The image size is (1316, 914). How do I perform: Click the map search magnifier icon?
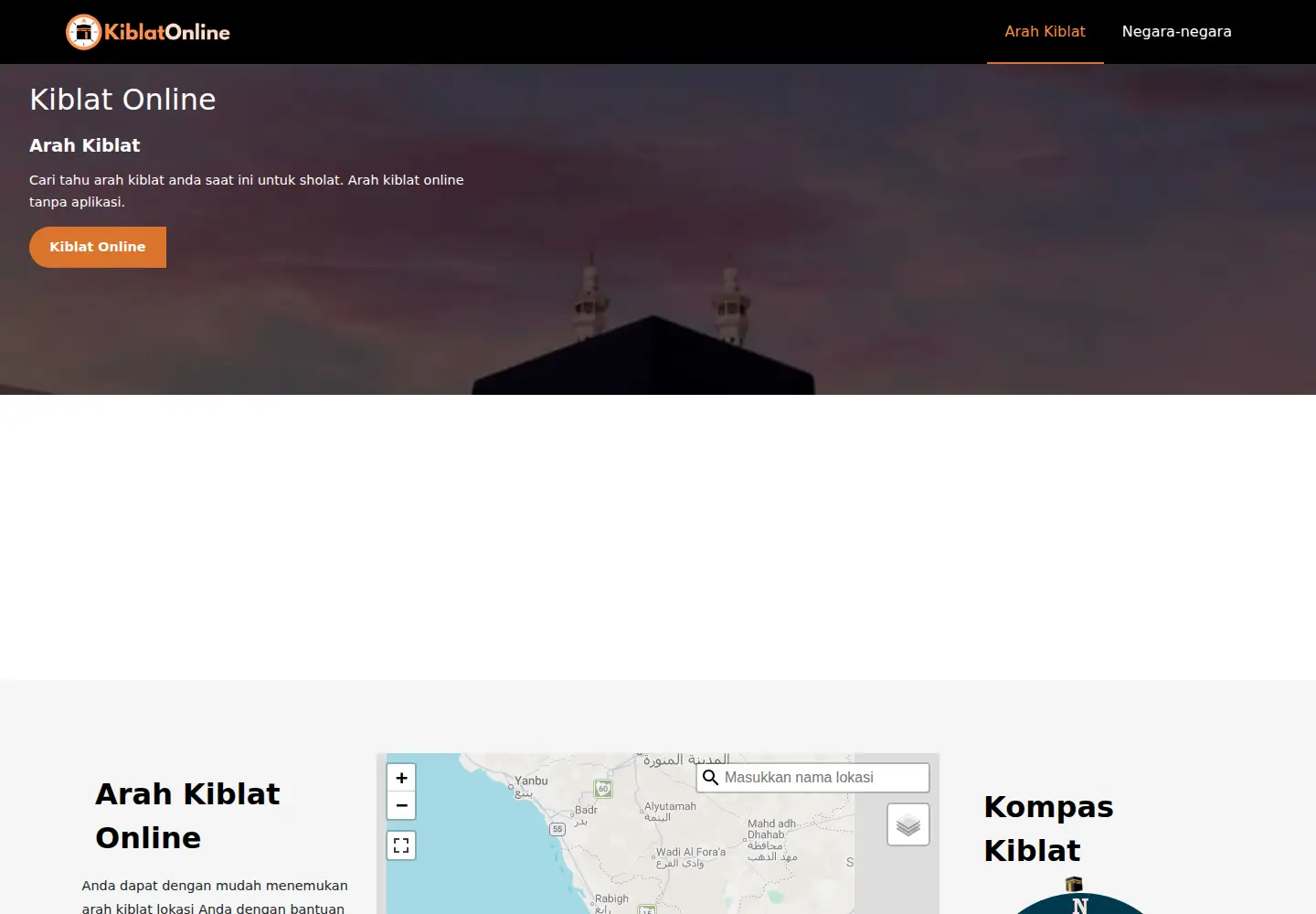click(x=710, y=778)
